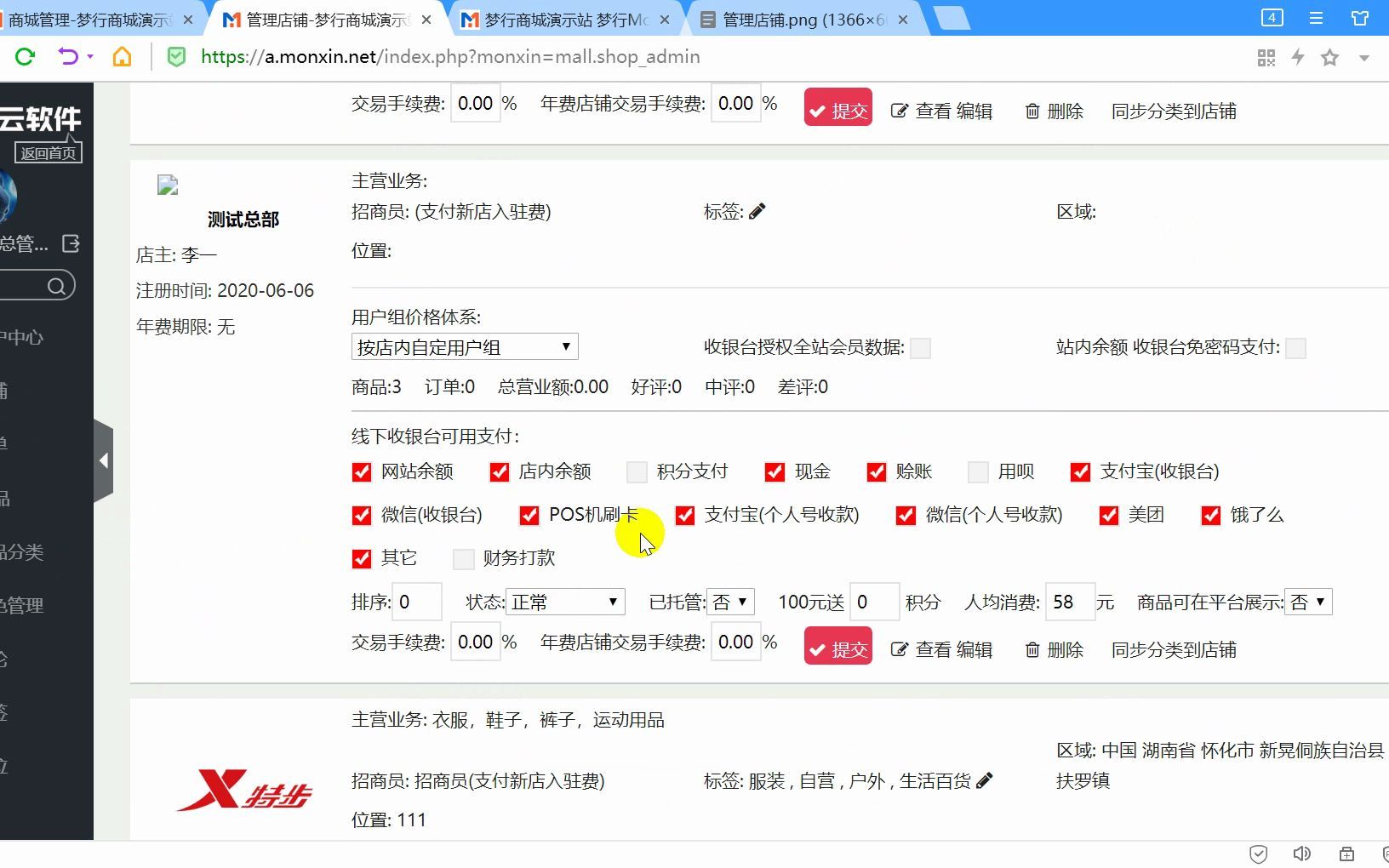Click the 同步分类到店铺 link

coord(1175,649)
